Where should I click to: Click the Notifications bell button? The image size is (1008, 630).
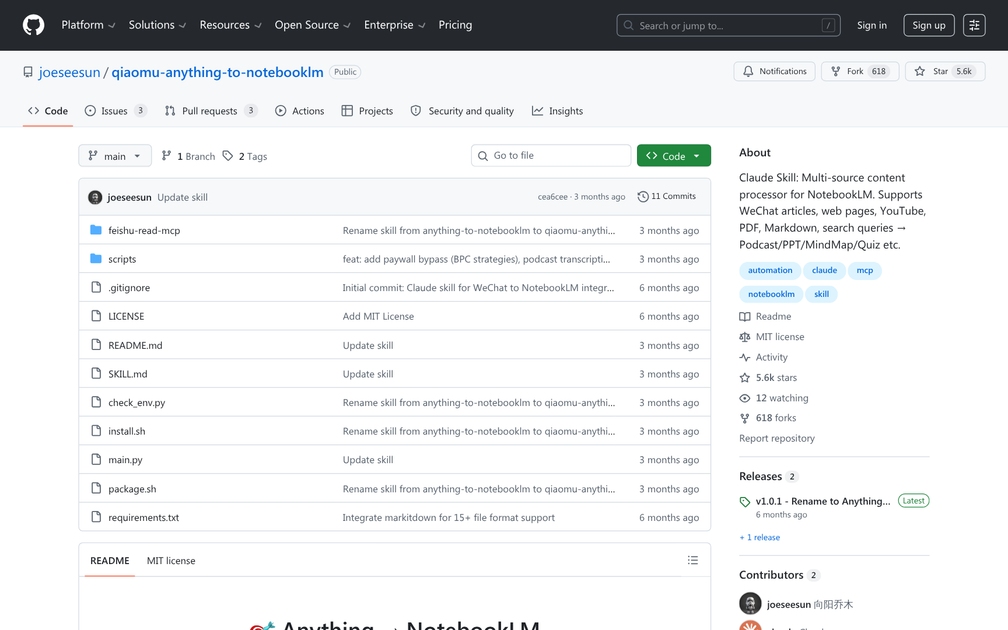[775, 71]
